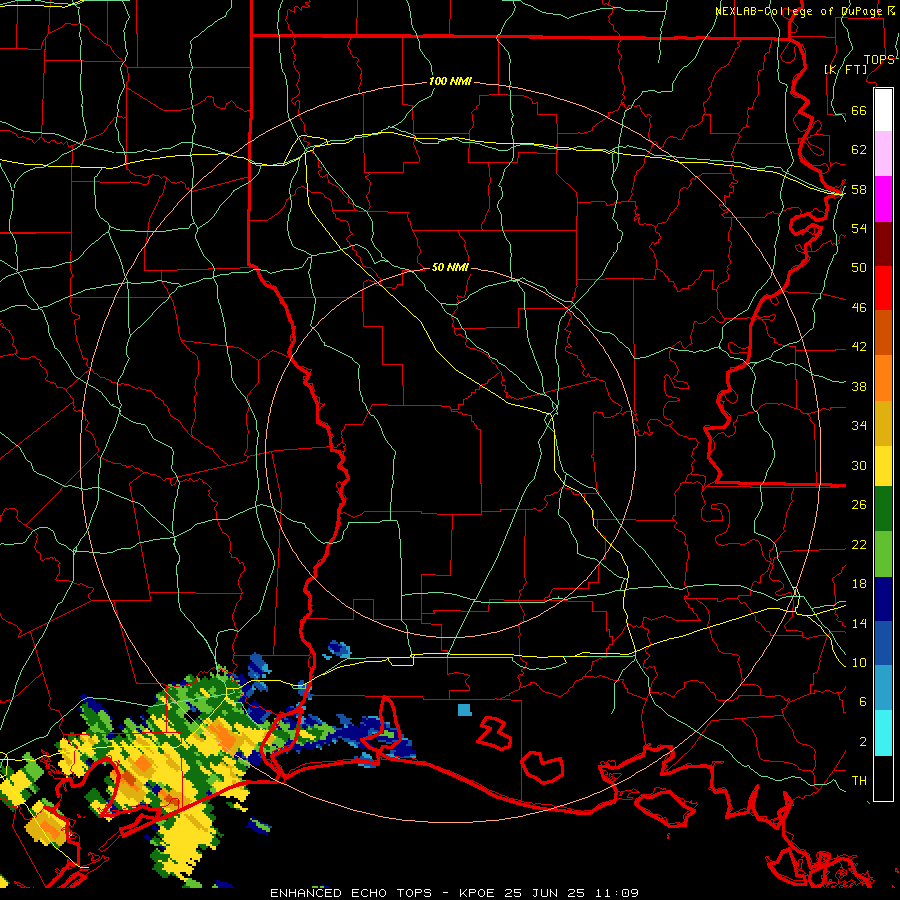Viewport: 900px width, 900px height.
Task: Click the light blue 6 kft legend color
Action: pos(883,687)
